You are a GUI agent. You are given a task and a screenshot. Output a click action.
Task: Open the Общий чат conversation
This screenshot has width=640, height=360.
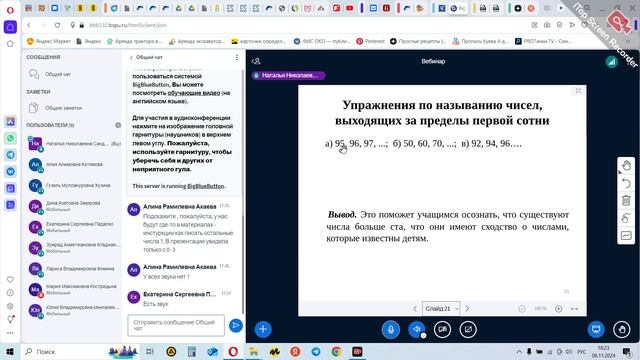pyautogui.click(x=72, y=74)
